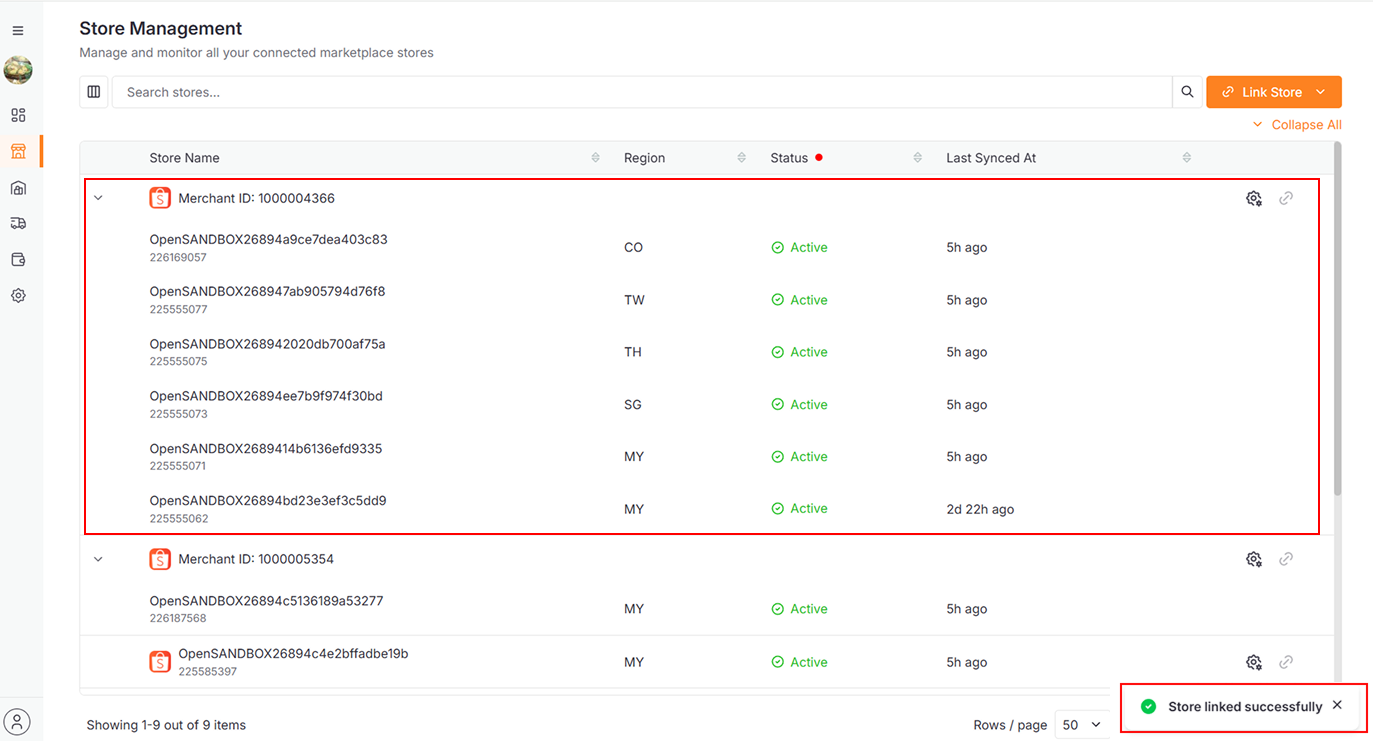The image size is (1373, 741).
Task: Open the truck shipping icon in sidebar
Action: tap(18, 224)
